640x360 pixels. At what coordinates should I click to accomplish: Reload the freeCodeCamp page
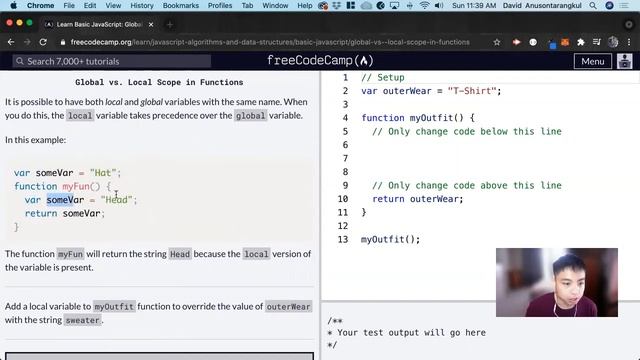coord(43,42)
